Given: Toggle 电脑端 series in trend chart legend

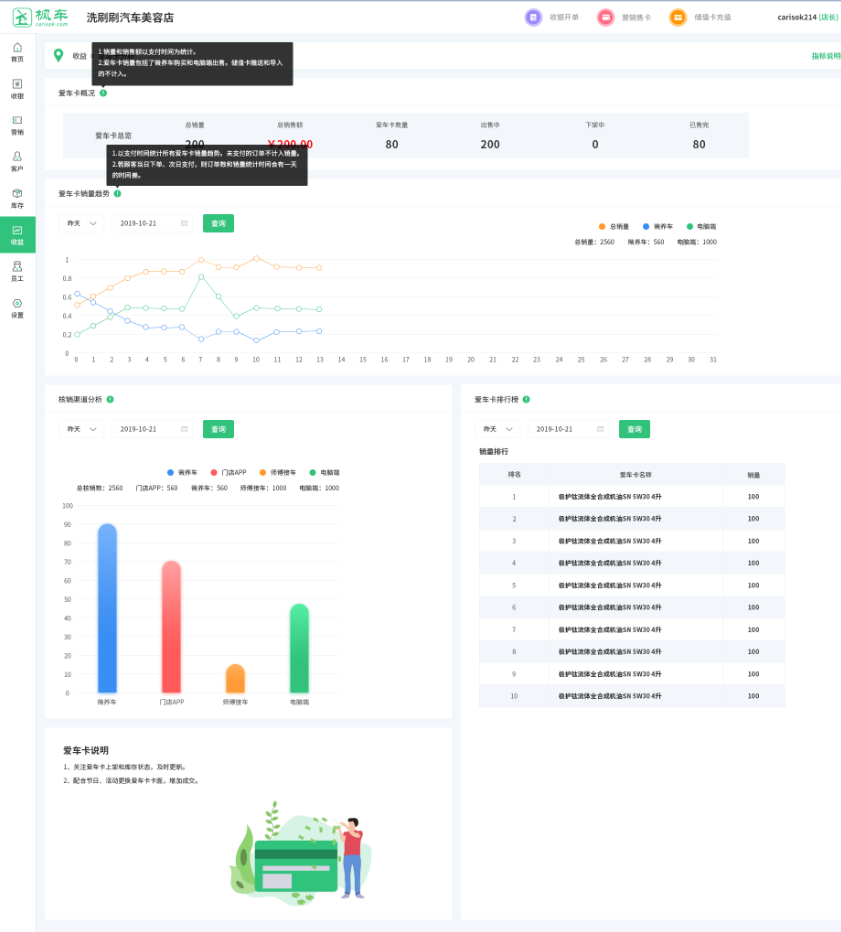Looking at the screenshot, I should coord(700,227).
